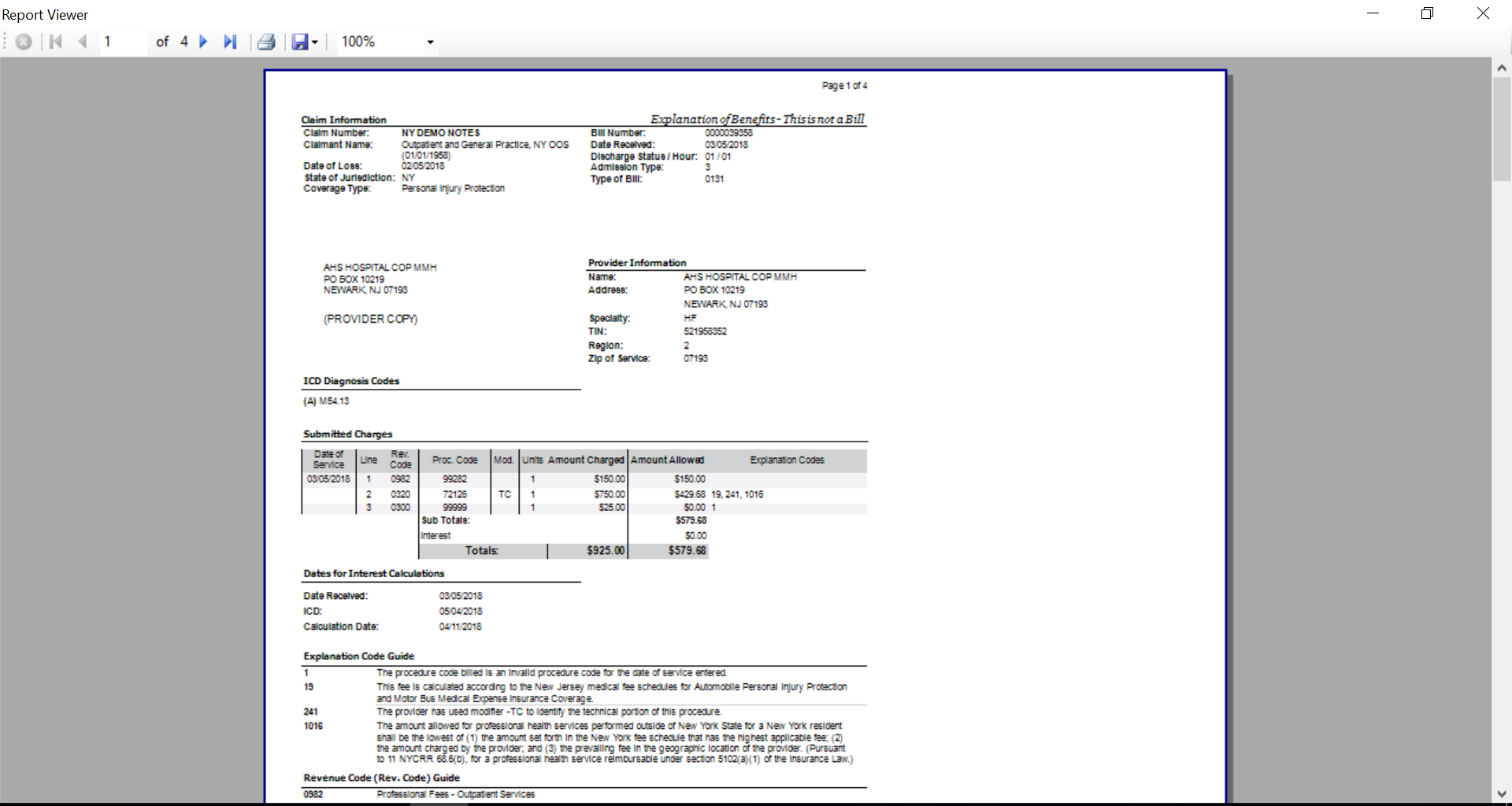Click the 'Explanation Code Guide' heading
Image resolution: width=1512 pixels, height=806 pixels.
click(x=358, y=656)
